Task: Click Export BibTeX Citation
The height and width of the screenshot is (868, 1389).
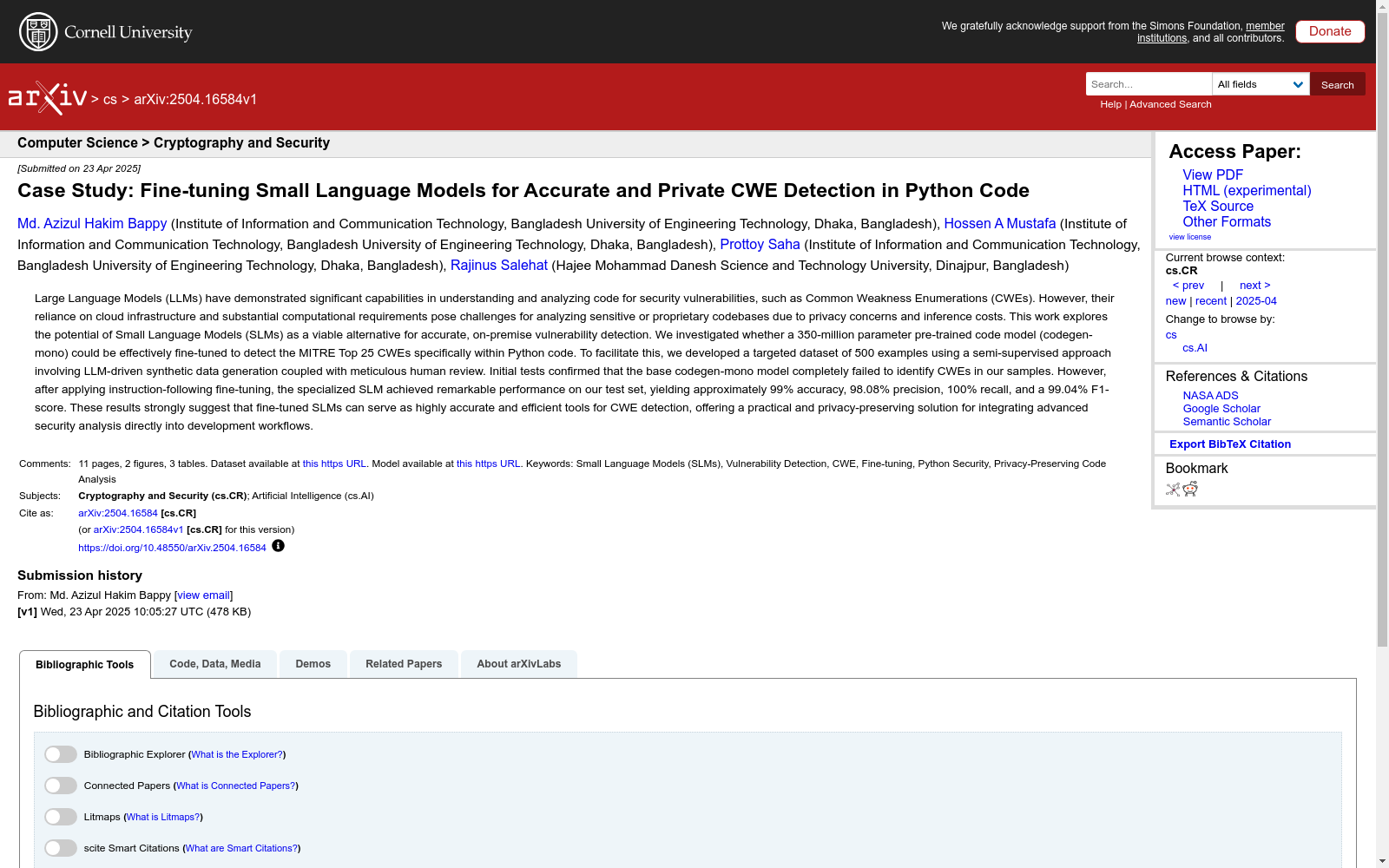Action: pos(1230,444)
